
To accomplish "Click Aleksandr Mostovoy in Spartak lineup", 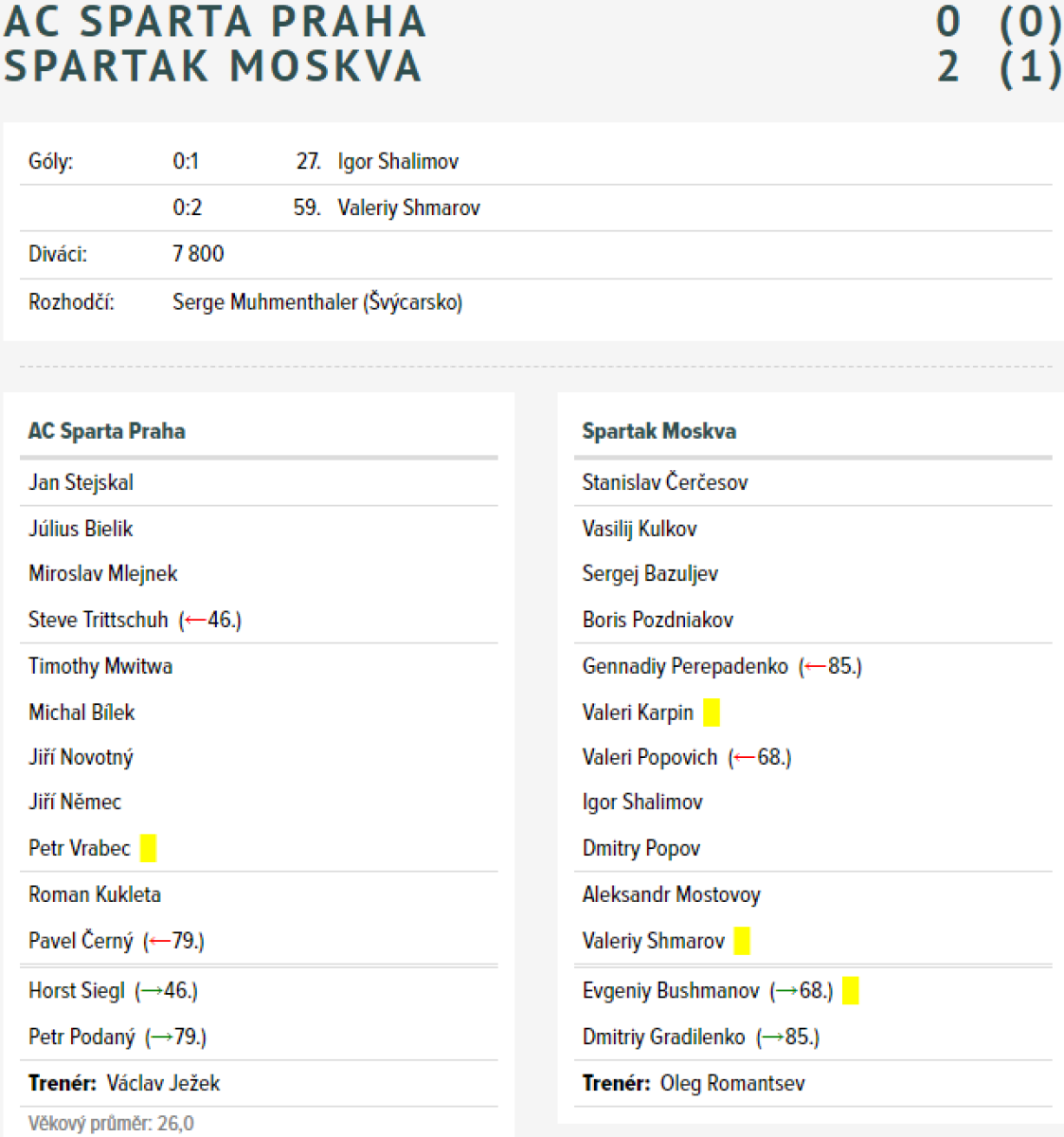I will 671,894.
